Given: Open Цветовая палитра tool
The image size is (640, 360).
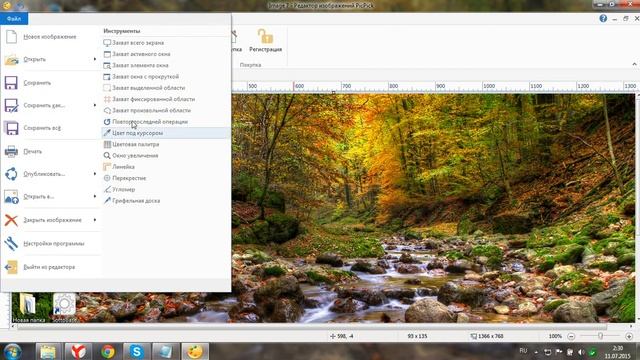Looking at the screenshot, I should pyautogui.click(x=165, y=144).
